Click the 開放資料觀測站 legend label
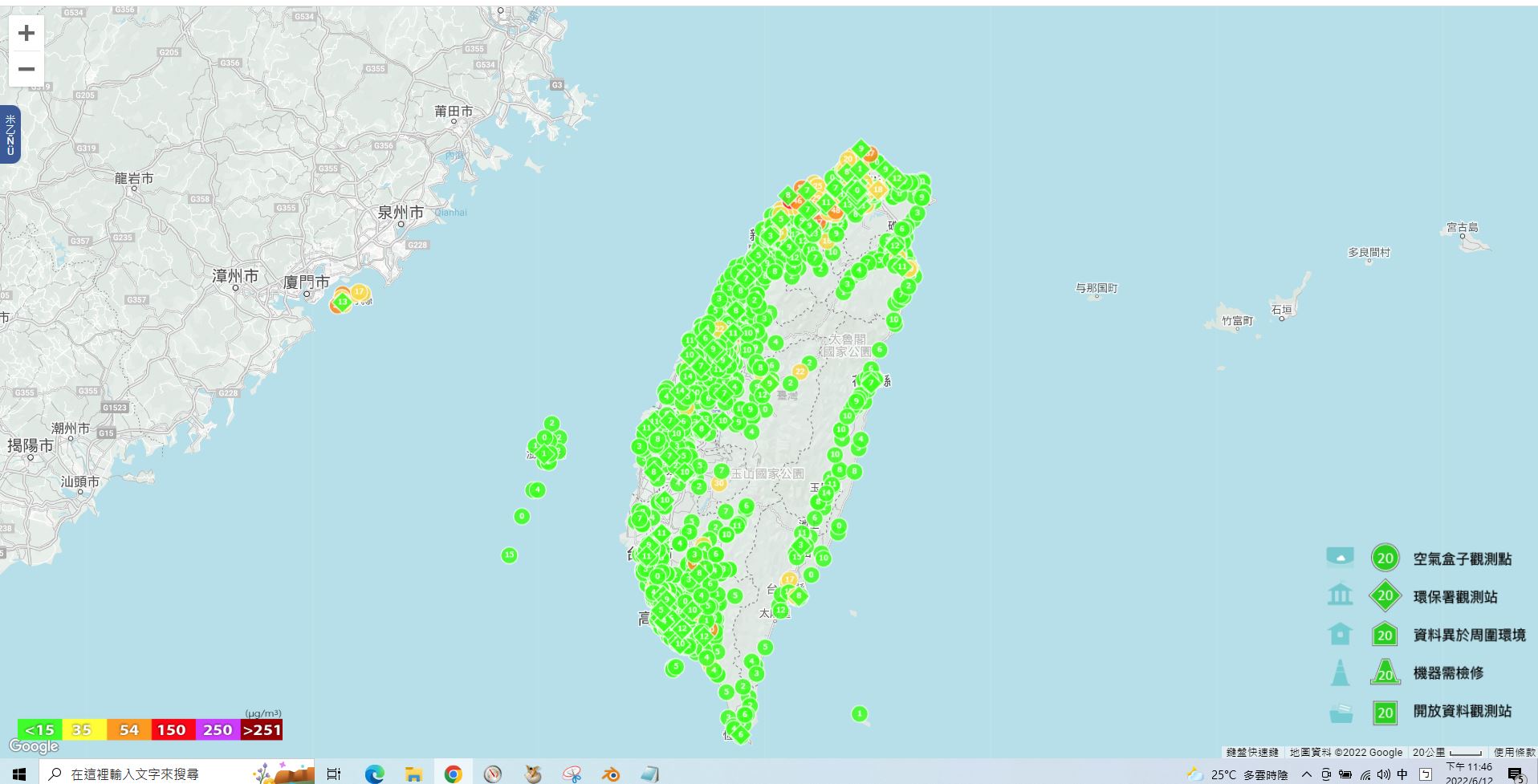This screenshot has width=1538, height=784. pos(1462,711)
